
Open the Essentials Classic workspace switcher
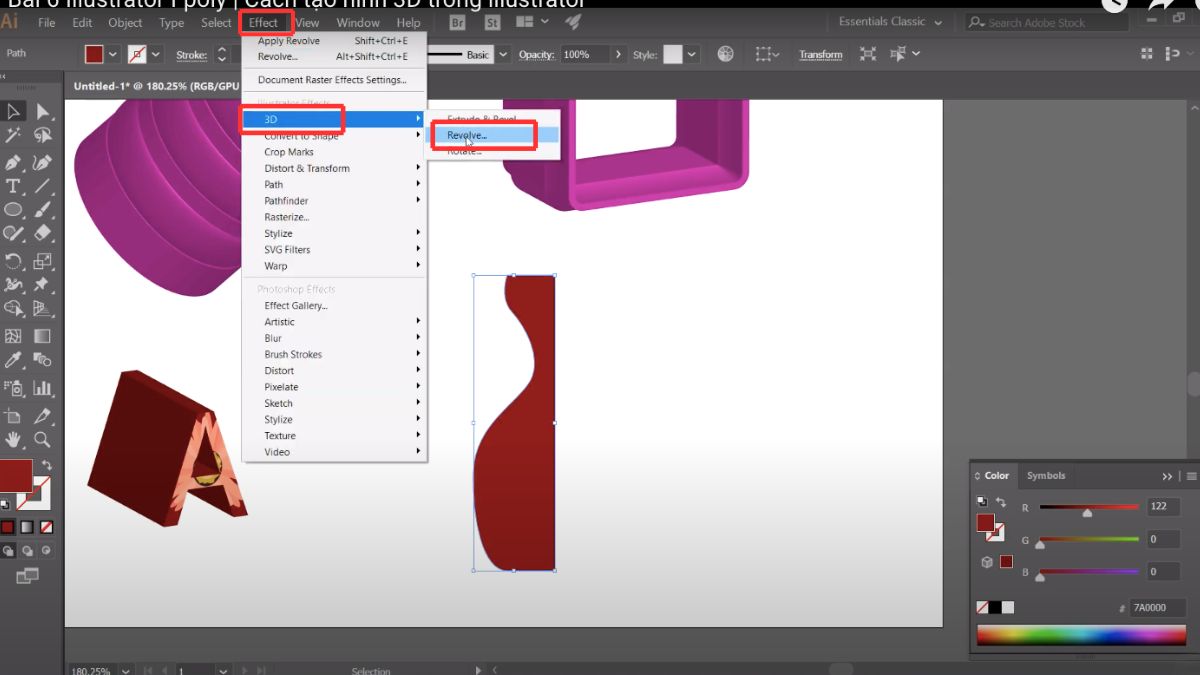click(889, 22)
